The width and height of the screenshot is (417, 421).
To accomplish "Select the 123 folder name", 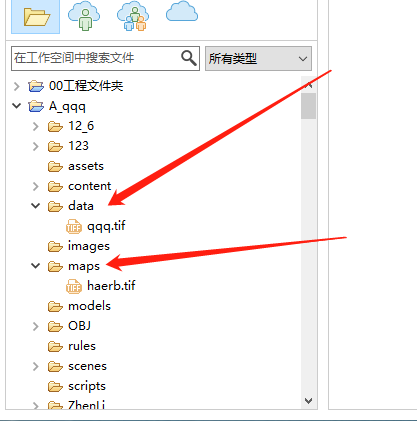I will [x=78, y=146].
